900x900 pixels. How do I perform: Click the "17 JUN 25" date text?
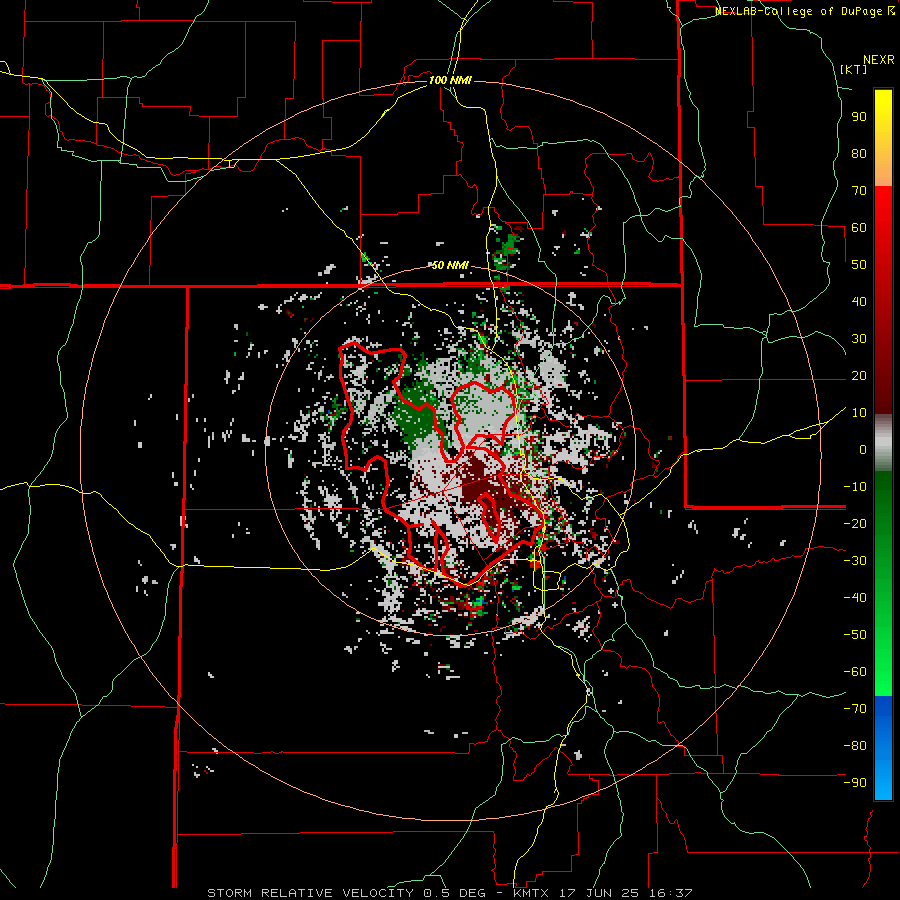(599, 893)
